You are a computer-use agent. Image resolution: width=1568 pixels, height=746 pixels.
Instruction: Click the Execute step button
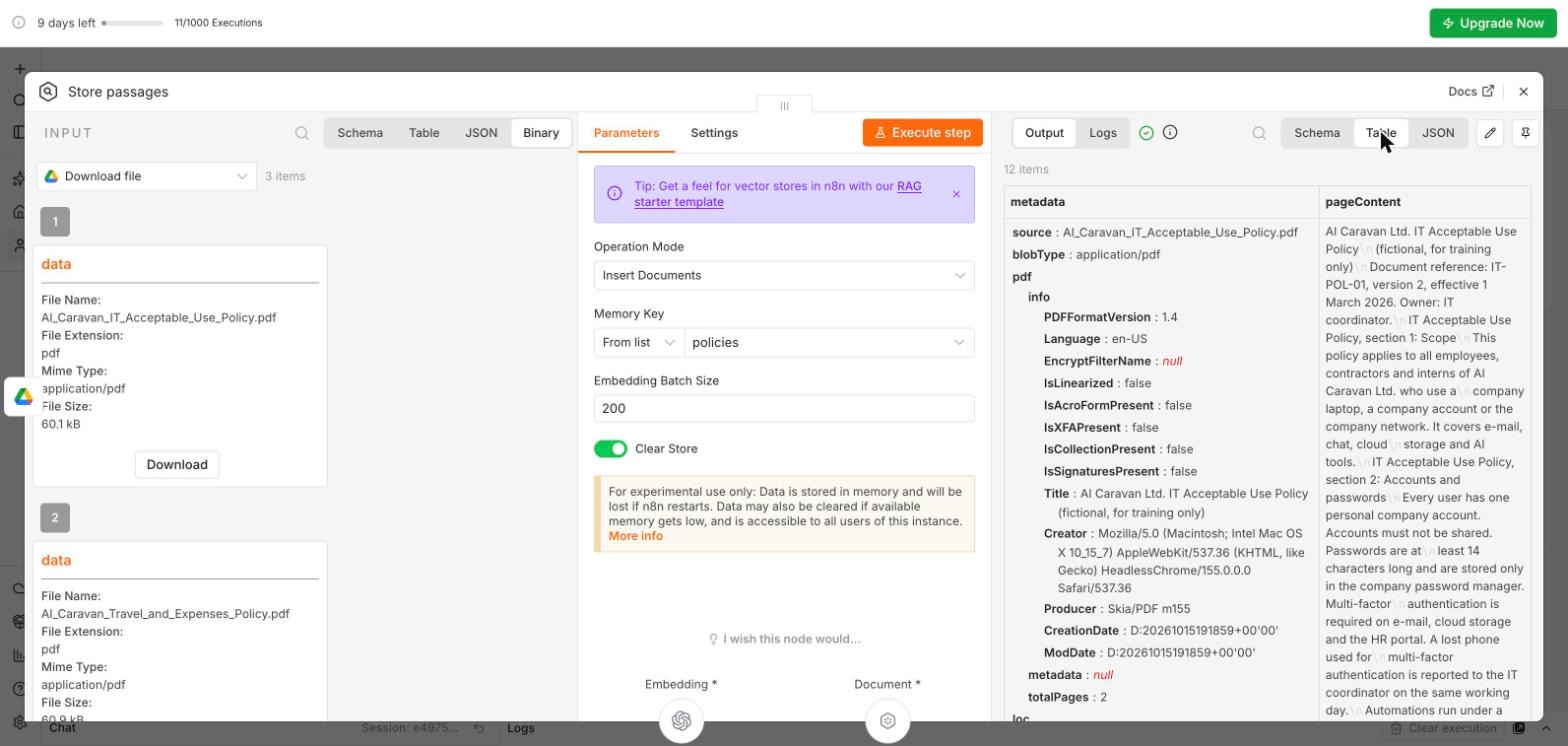923,133
